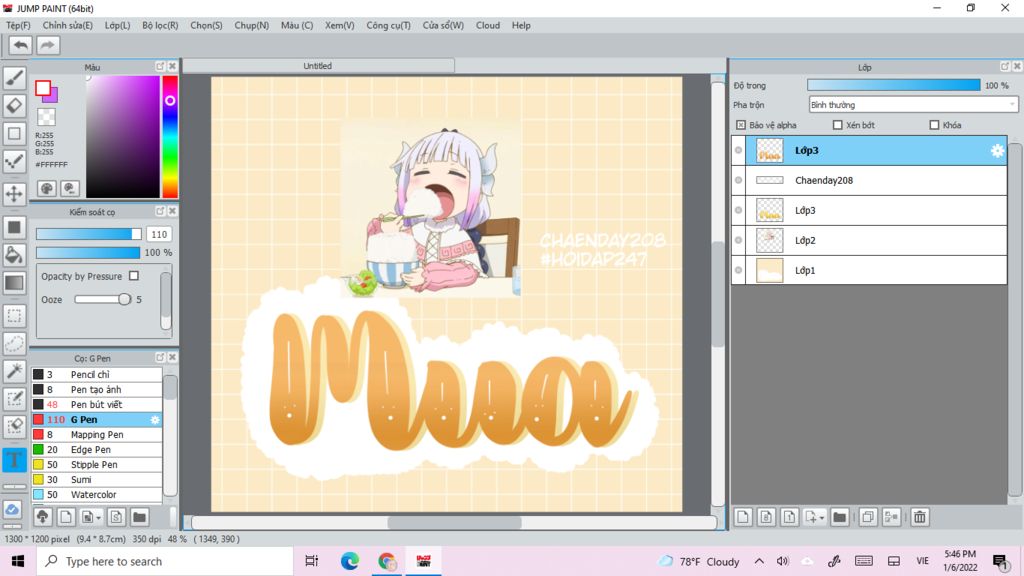Open Microsoft Edge from taskbar
1024x576 pixels.
click(349, 561)
